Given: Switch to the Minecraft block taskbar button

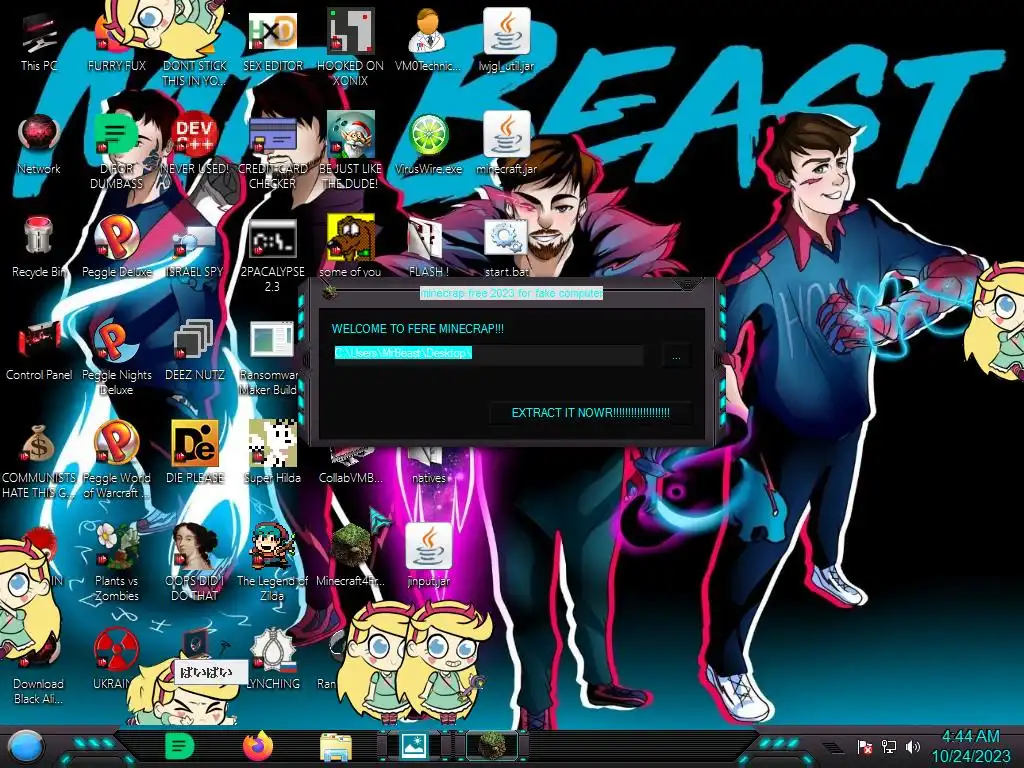Looking at the screenshot, I should [x=492, y=746].
